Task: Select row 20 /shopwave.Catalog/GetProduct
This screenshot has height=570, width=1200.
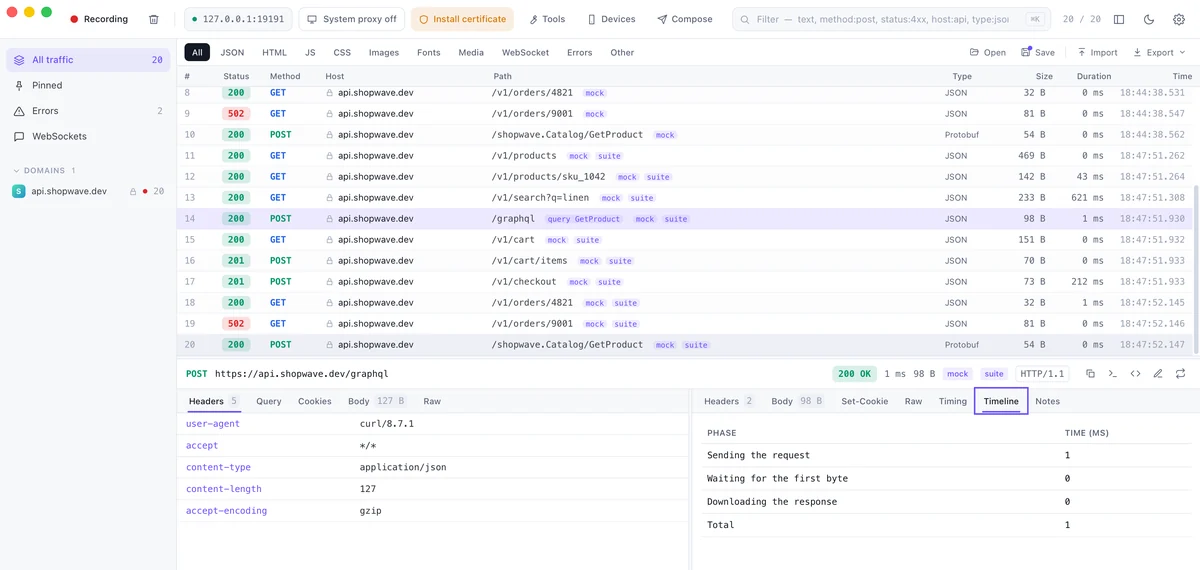Action: click(x=685, y=345)
